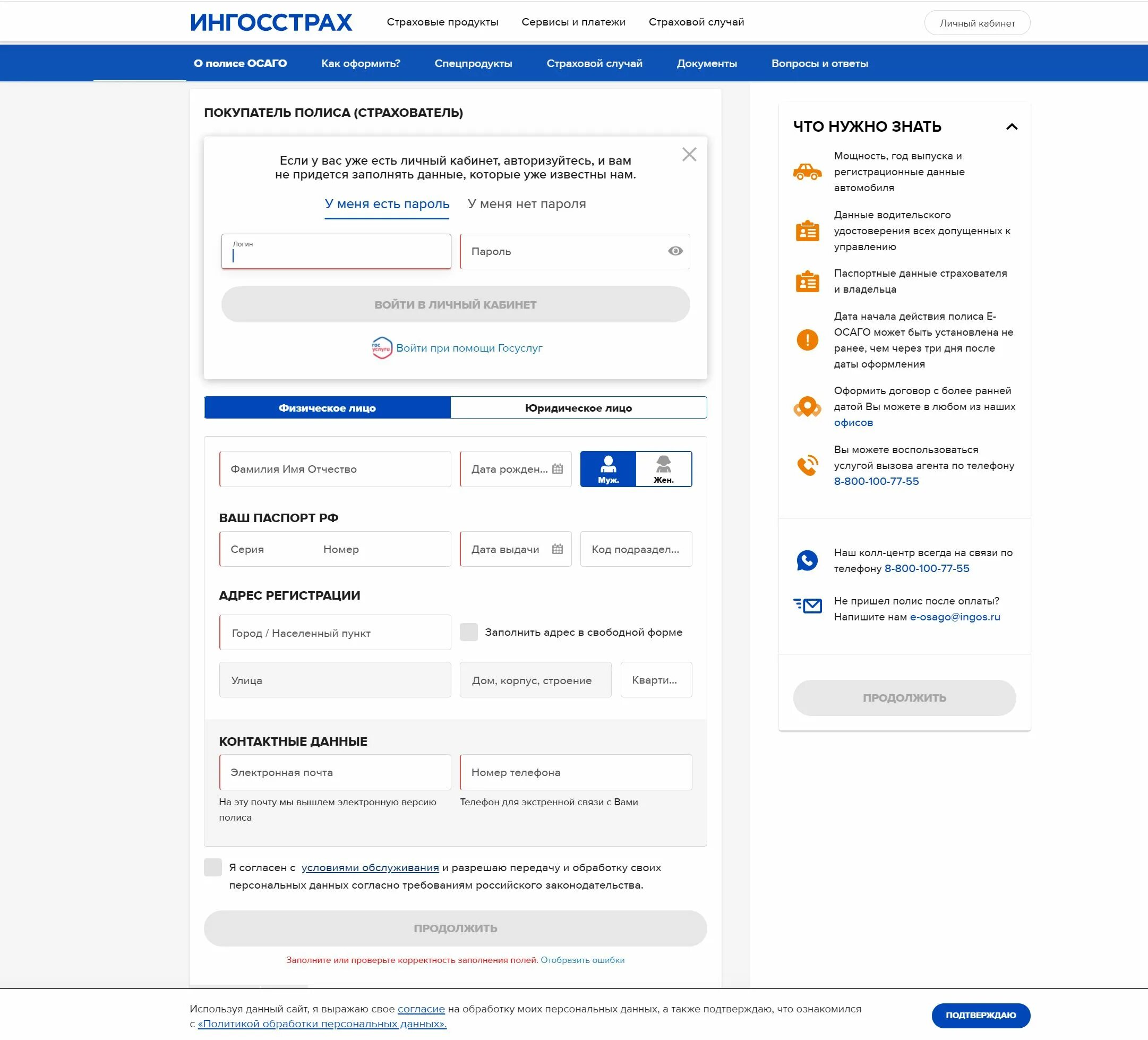Click the Пароль input field

tap(575, 251)
